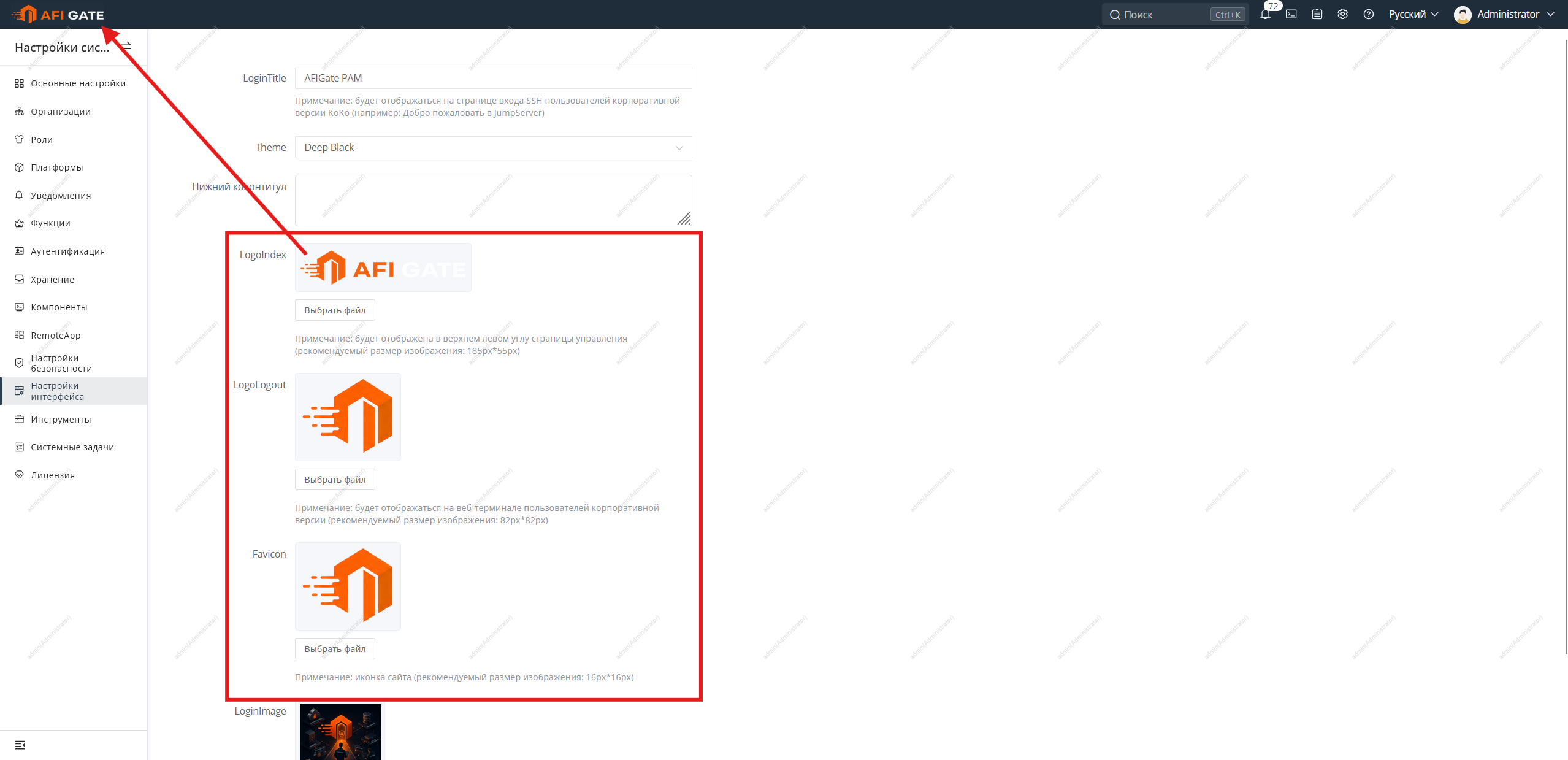Screen dimensions: 1568x760
Task: Open the RemoteApp menu entry
Action: click(74, 335)
